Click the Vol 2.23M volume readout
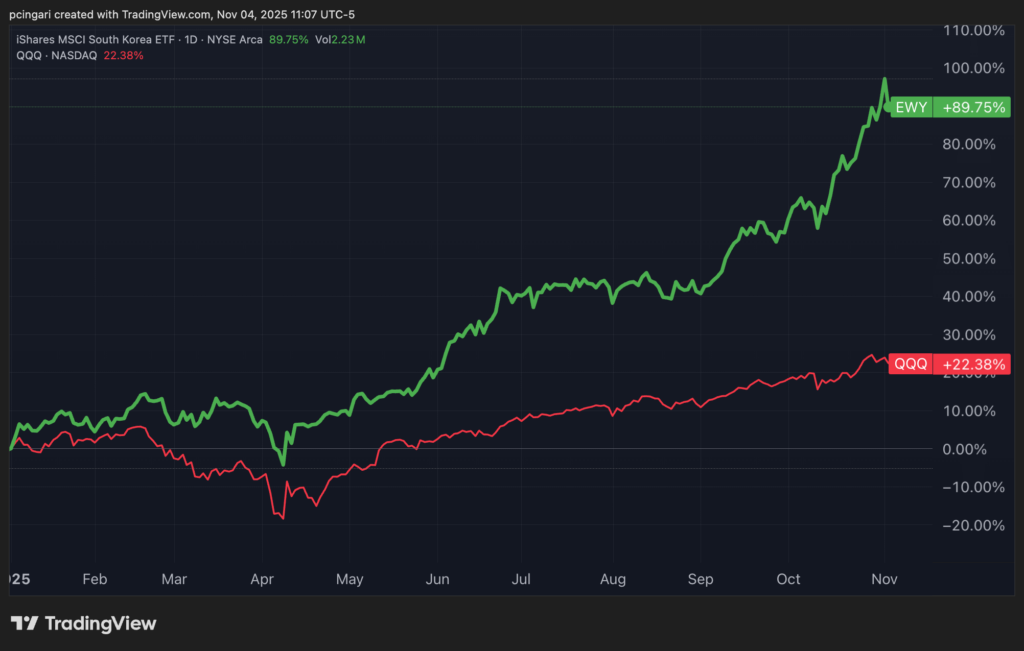 pyautogui.click(x=341, y=40)
